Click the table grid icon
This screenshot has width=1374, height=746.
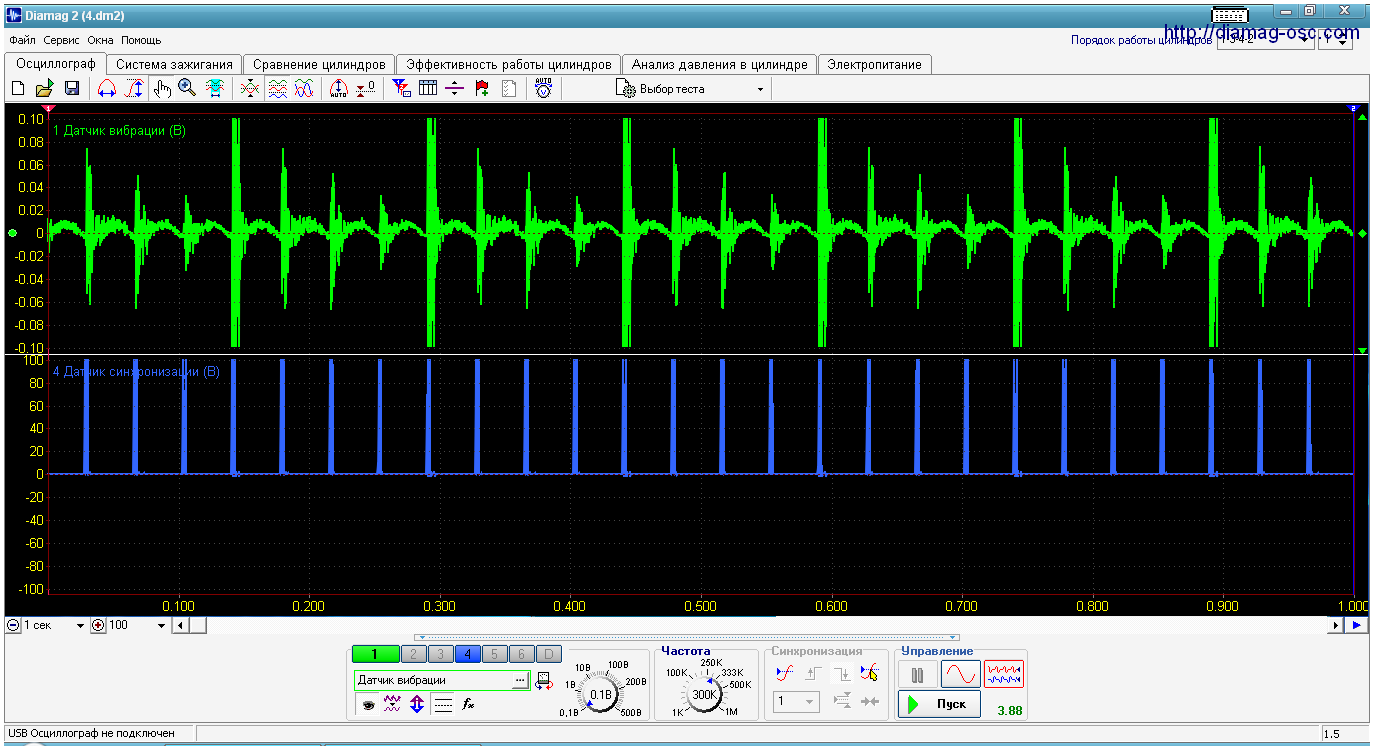click(x=428, y=89)
